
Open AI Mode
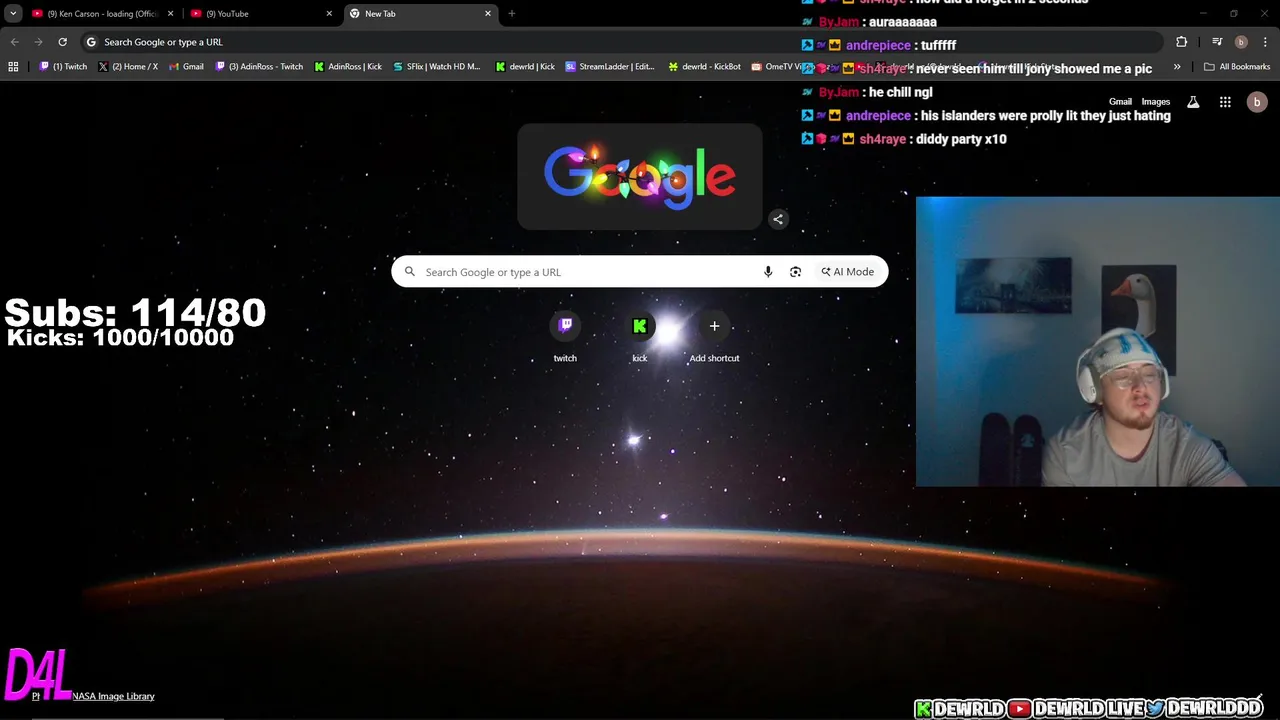pyautogui.click(x=848, y=272)
